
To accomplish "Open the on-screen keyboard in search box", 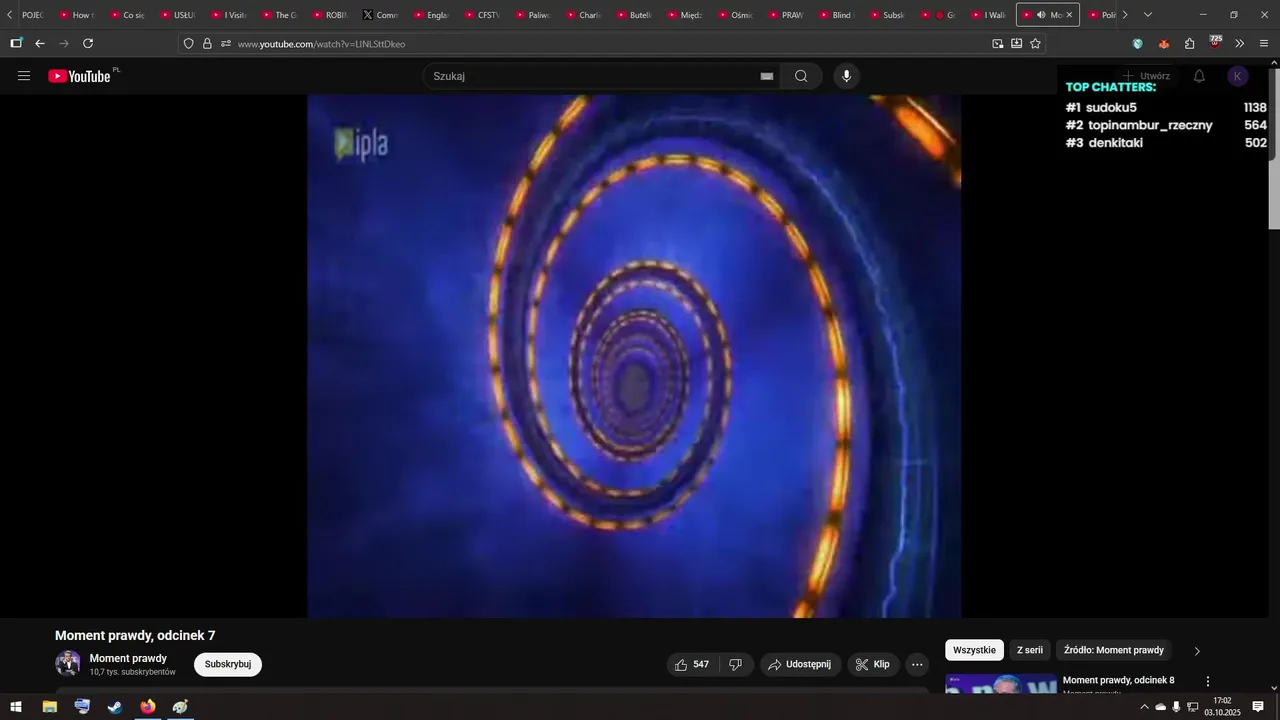I will [767, 76].
